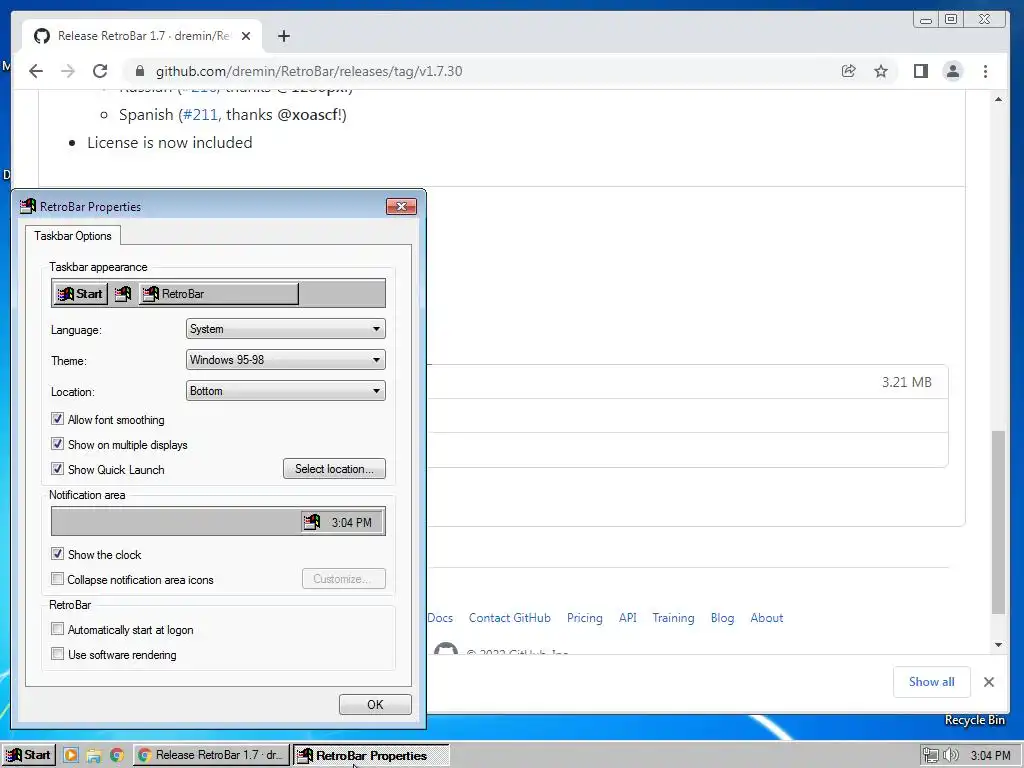Viewport: 1024px width, 768px height.
Task: Launch Chrome from Quick Launch
Action: (x=117, y=756)
